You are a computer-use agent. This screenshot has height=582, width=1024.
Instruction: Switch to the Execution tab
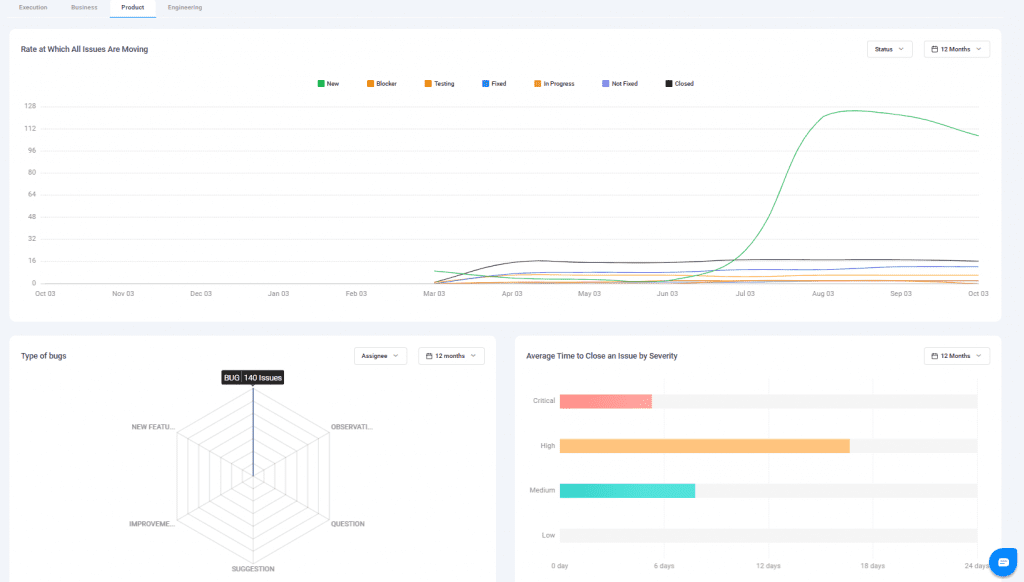[33, 8]
